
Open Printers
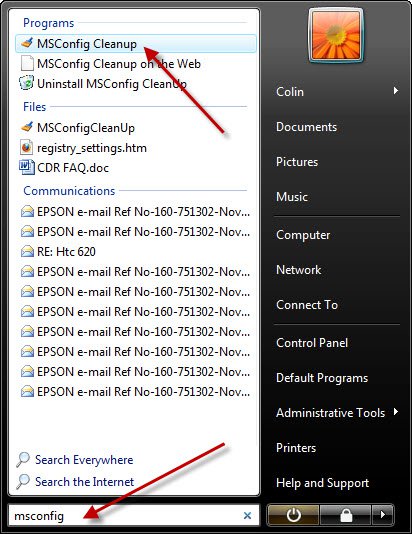[x=296, y=448]
